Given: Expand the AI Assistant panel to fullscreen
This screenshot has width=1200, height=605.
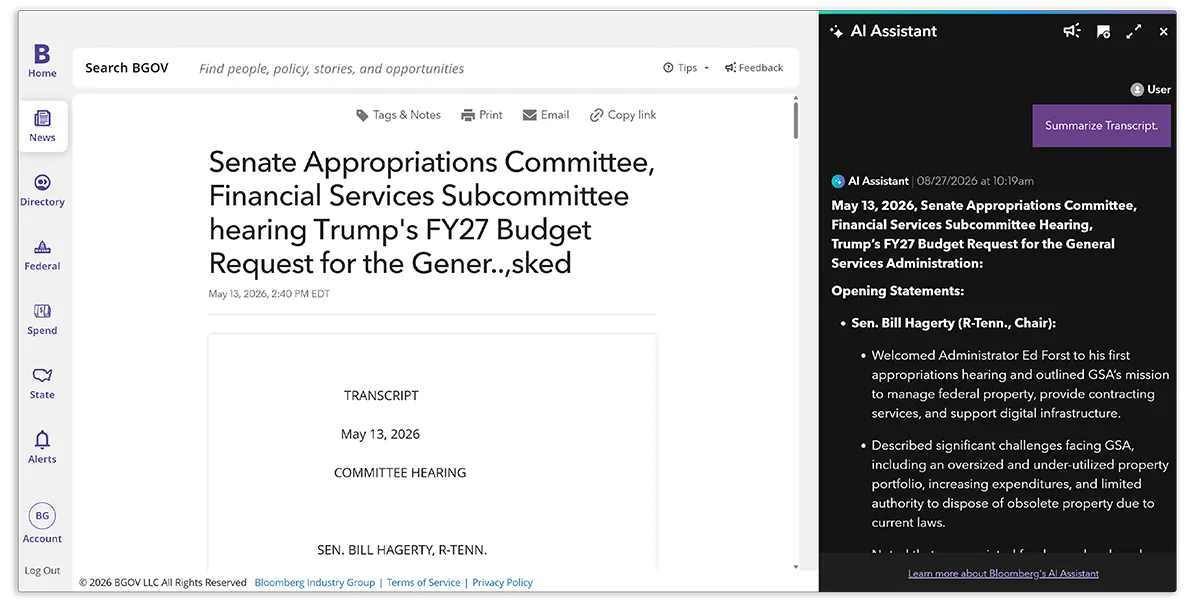Looking at the screenshot, I should (1133, 31).
